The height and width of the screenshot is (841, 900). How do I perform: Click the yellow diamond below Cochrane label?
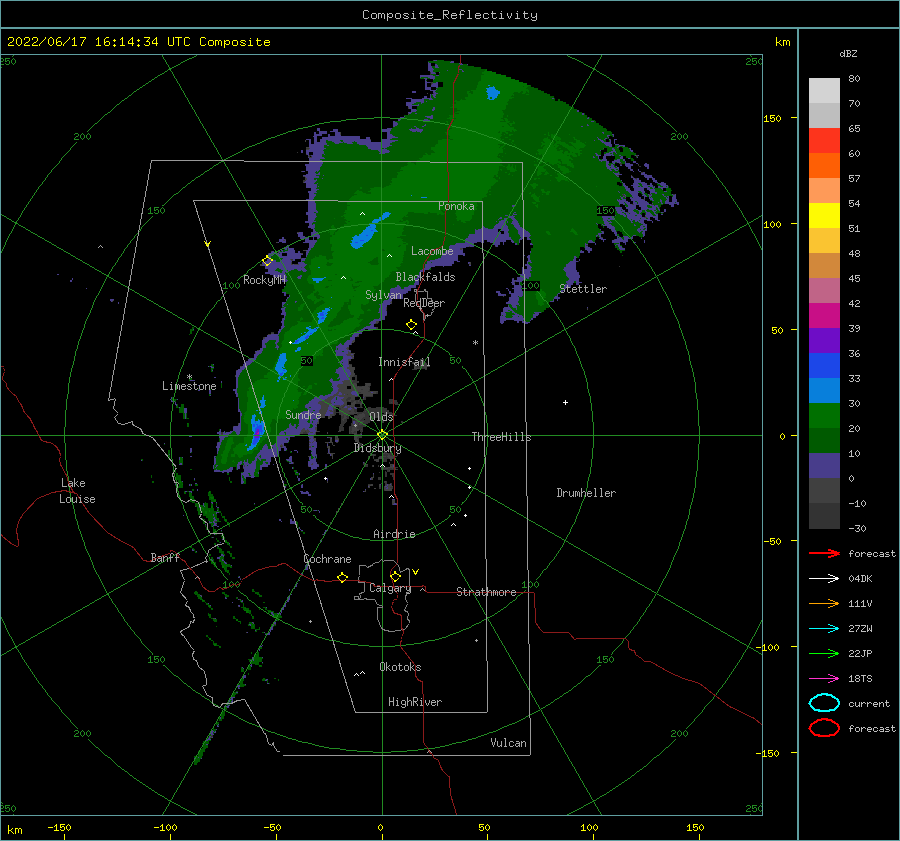coord(342,578)
